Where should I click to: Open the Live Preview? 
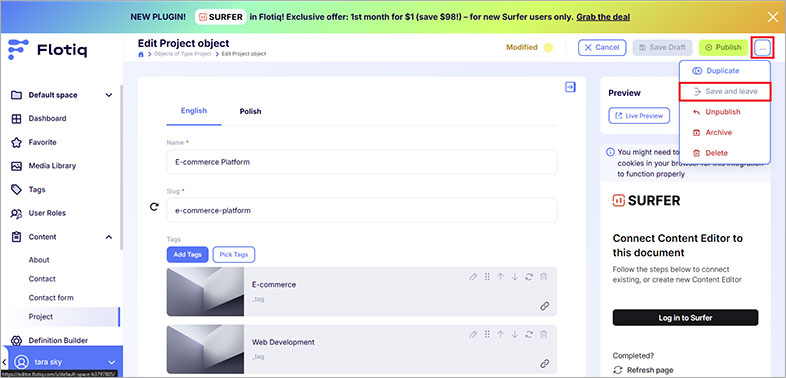coord(639,116)
